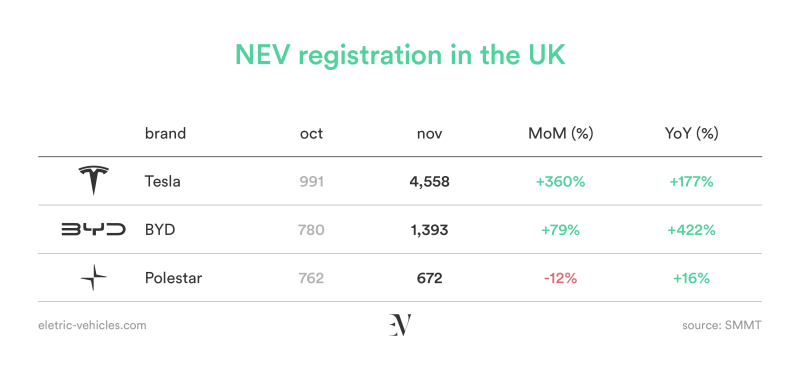The image size is (800, 380).
Task: Click the Polestar brand name
Action: pos(173,278)
